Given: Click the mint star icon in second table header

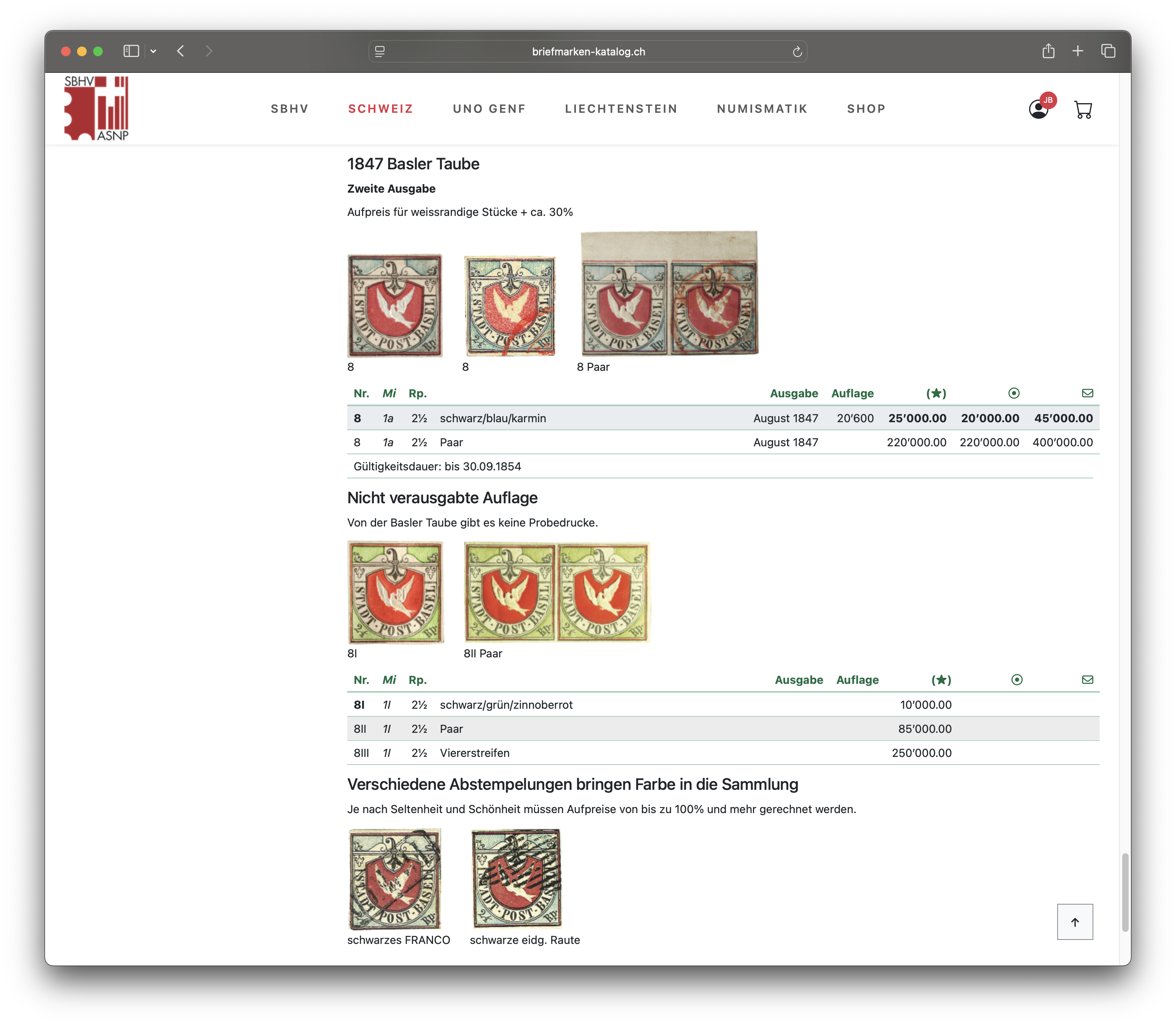Looking at the screenshot, I should (x=941, y=679).
